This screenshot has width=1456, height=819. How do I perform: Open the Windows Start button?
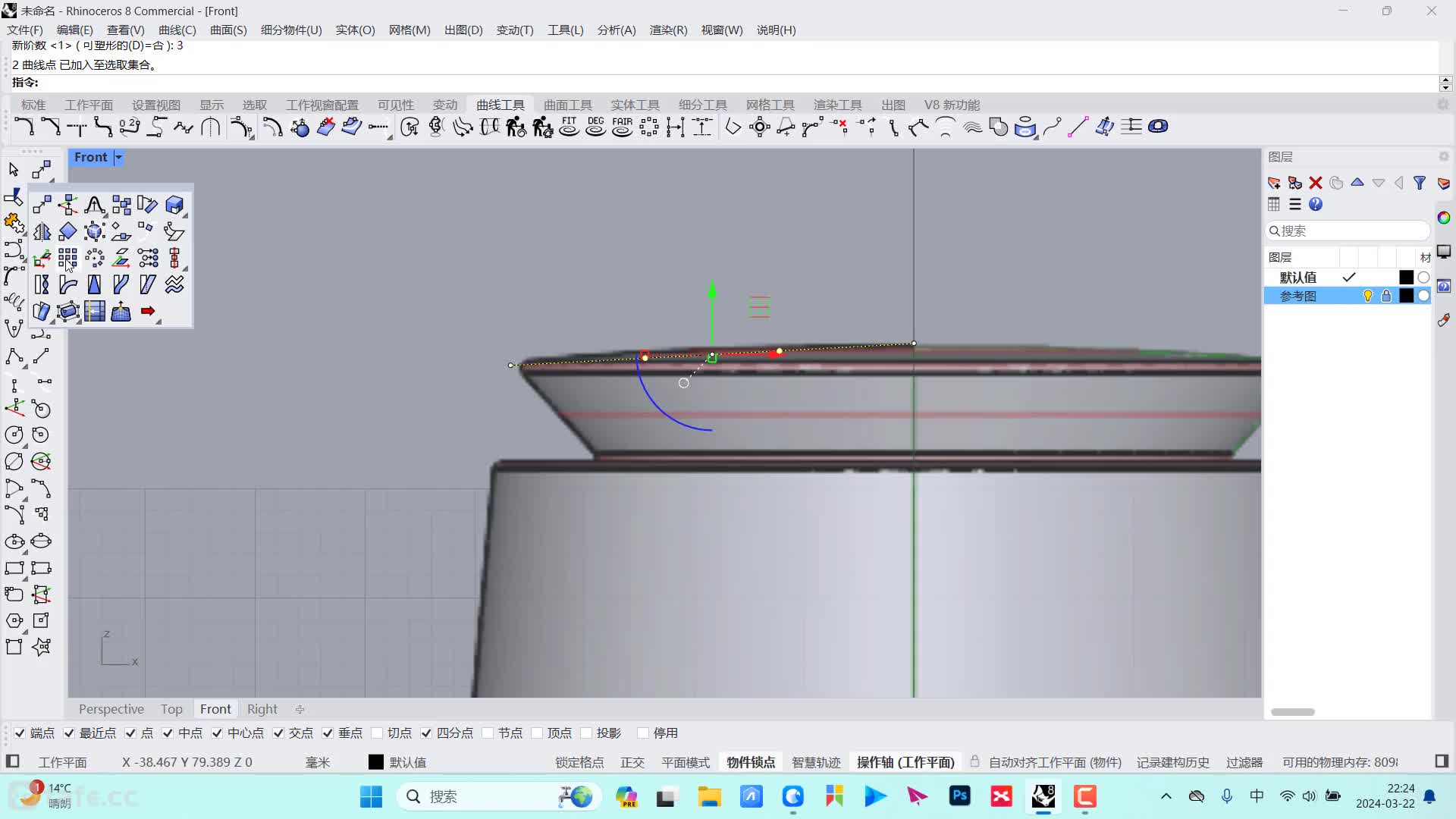pyautogui.click(x=371, y=796)
